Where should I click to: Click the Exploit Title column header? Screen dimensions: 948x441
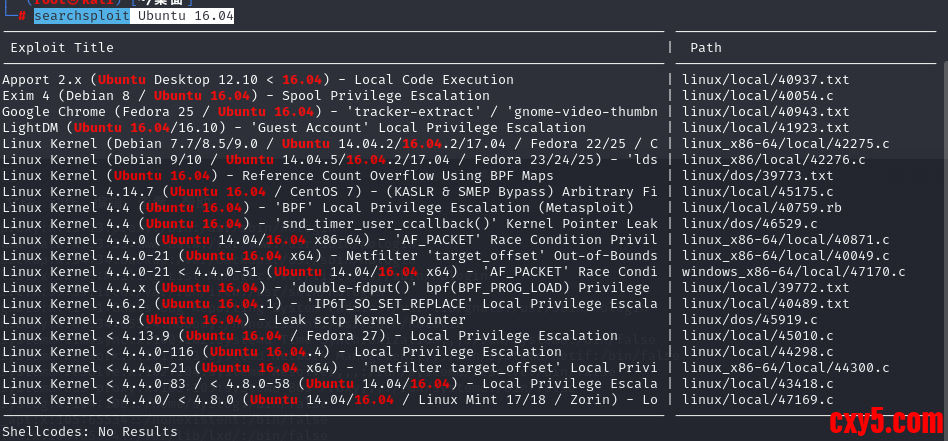tap(62, 48)
